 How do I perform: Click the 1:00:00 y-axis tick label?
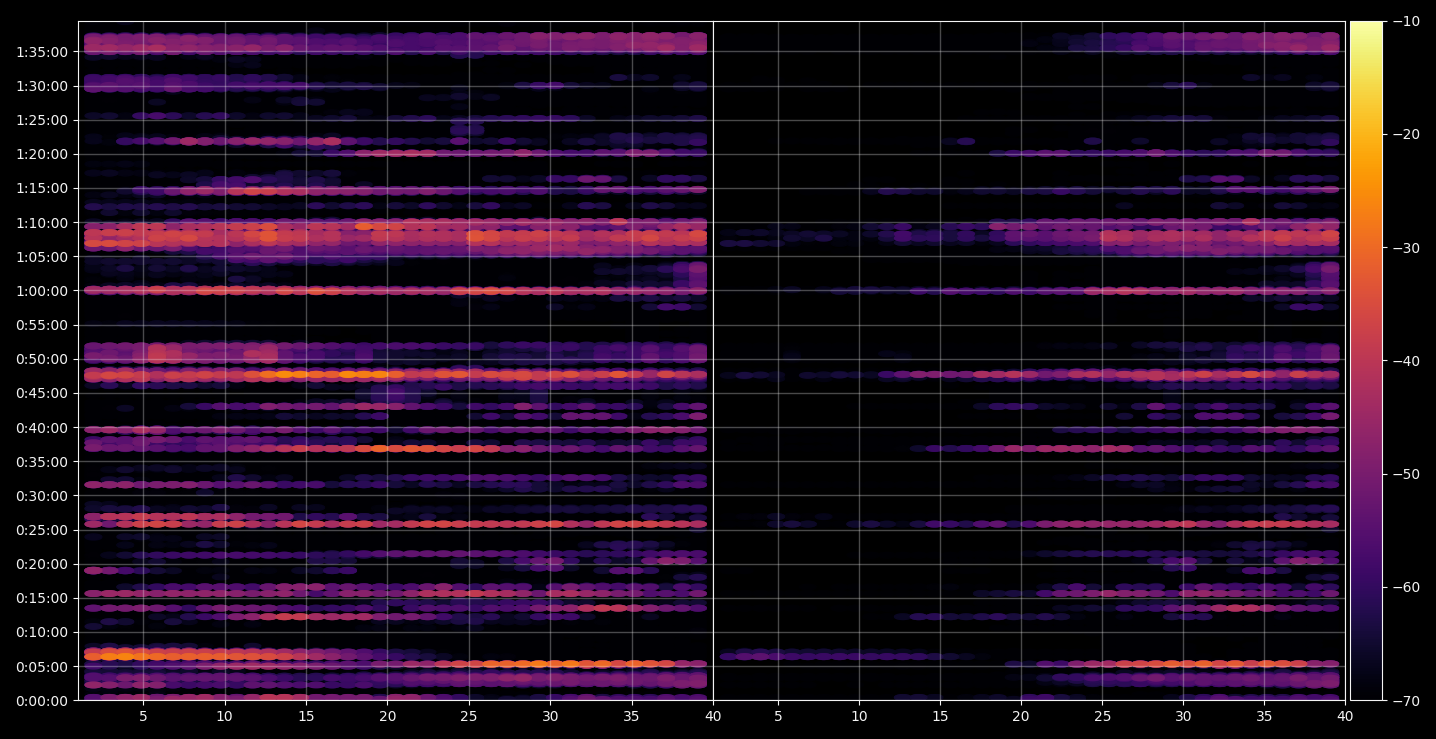42,291
